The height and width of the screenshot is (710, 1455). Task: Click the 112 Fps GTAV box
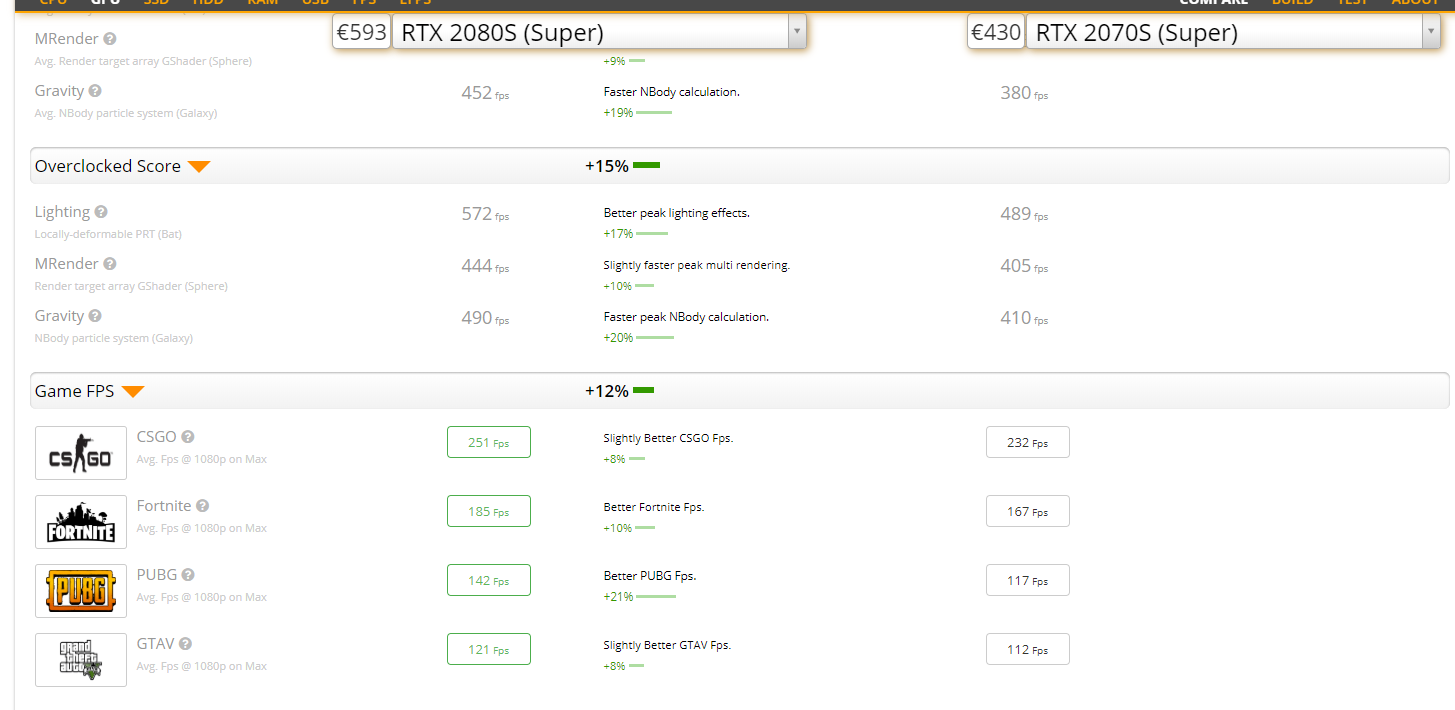click(x=1028, y=649)
